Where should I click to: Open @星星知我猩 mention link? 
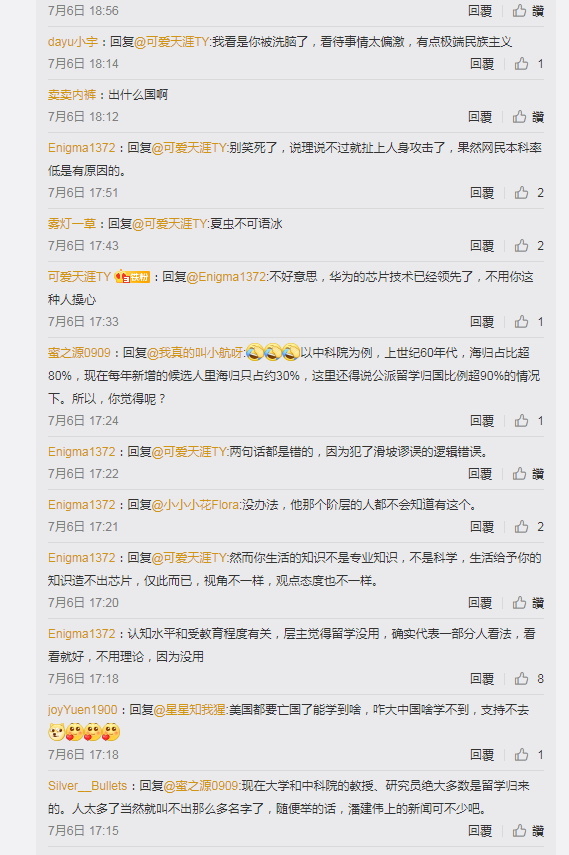coord(190,710)
